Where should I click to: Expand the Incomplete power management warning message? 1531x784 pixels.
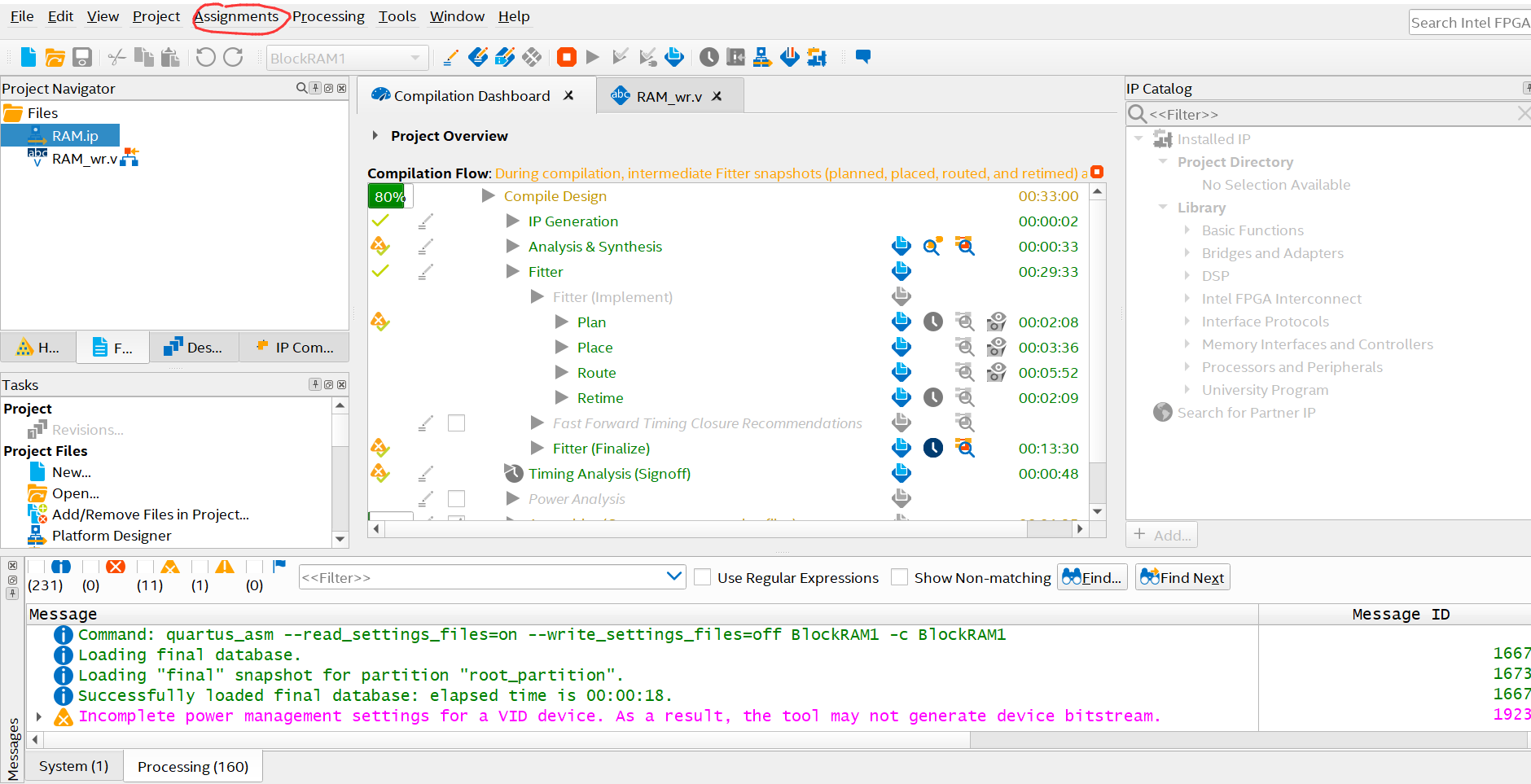point(38,716)
